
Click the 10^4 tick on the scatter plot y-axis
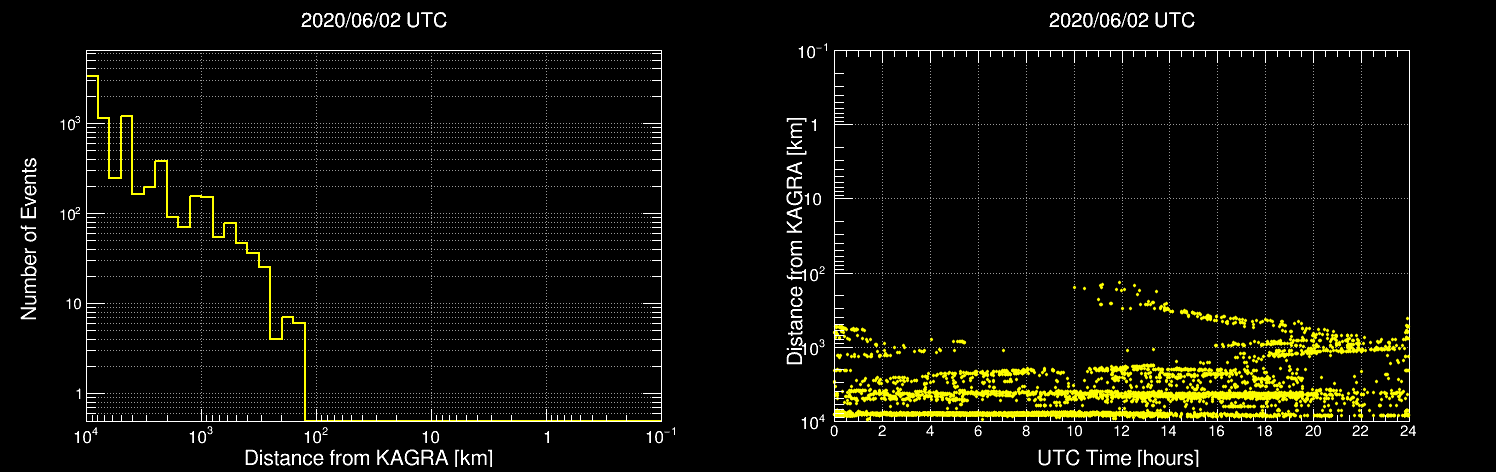pyautogui.click(x=813, y=421)
